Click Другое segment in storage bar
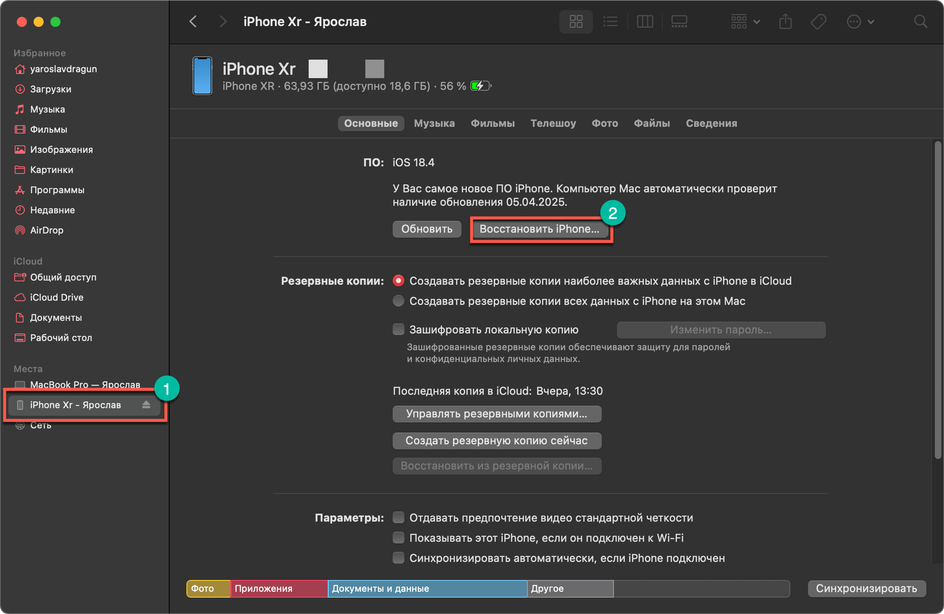Image resolution: width=944 pixels, height=614 pixels. (571, 589)
